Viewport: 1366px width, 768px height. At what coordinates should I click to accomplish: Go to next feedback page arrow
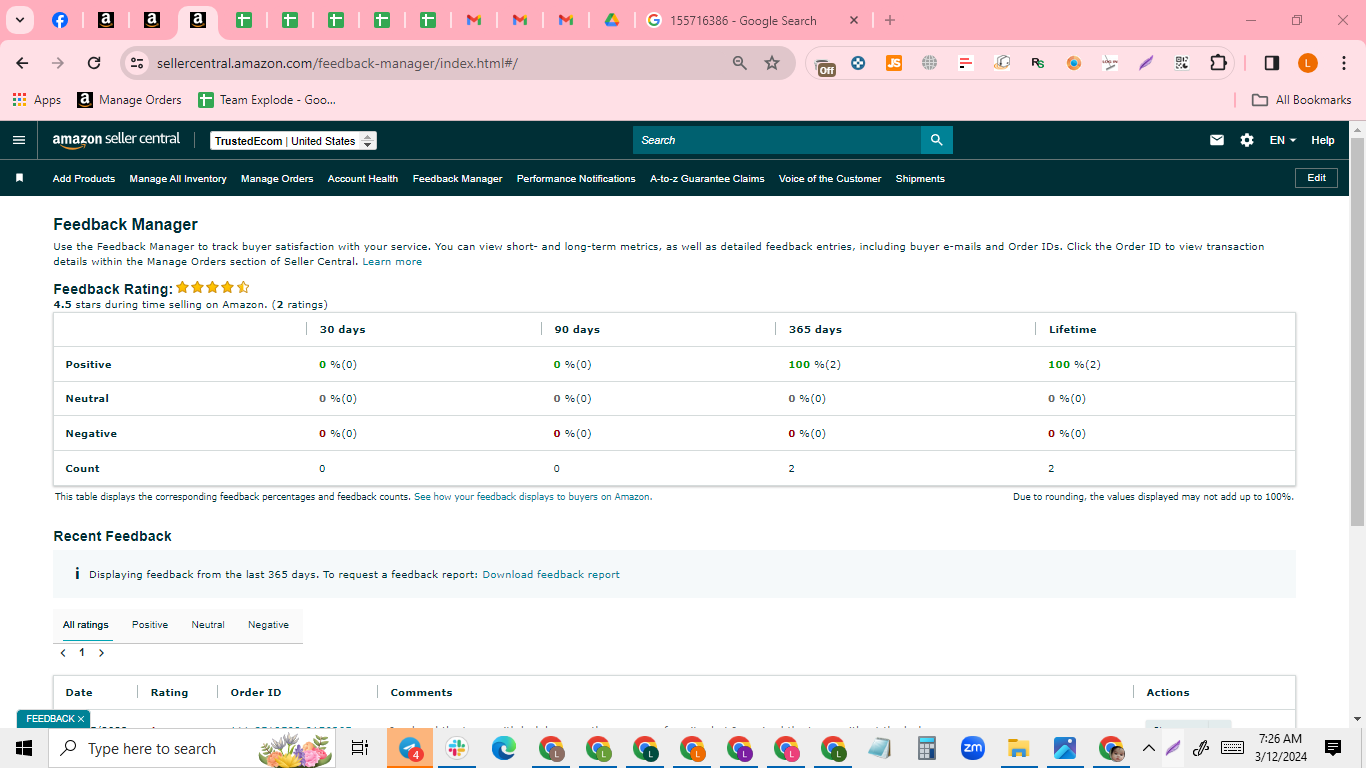pyautogui.click(x=101, y=653)
